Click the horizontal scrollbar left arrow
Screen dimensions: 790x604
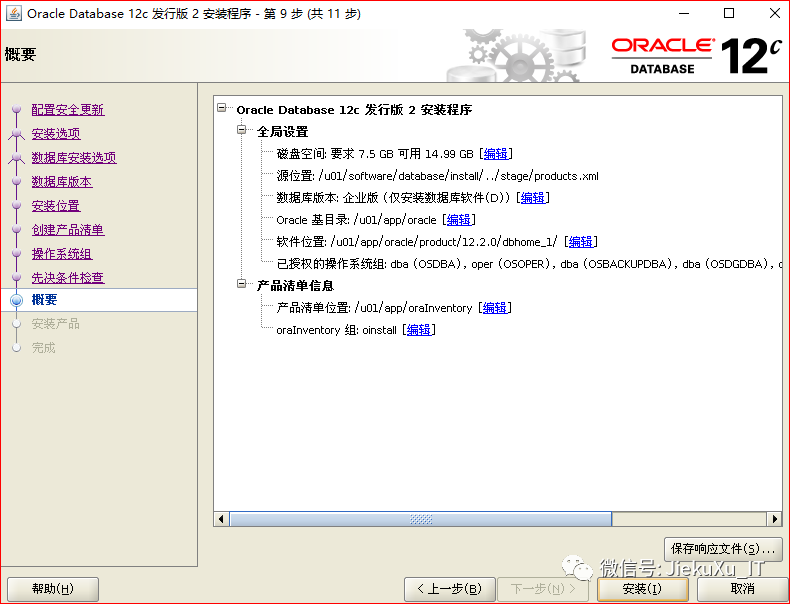221,519
